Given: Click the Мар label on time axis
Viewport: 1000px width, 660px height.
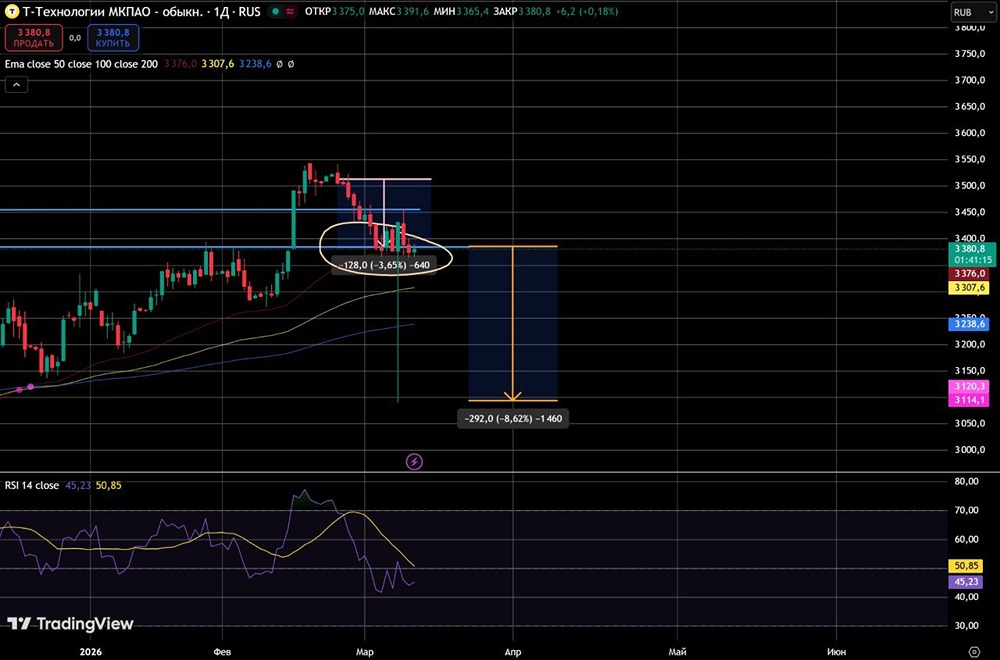Looking at the screenshot, I should coord(365,652).
